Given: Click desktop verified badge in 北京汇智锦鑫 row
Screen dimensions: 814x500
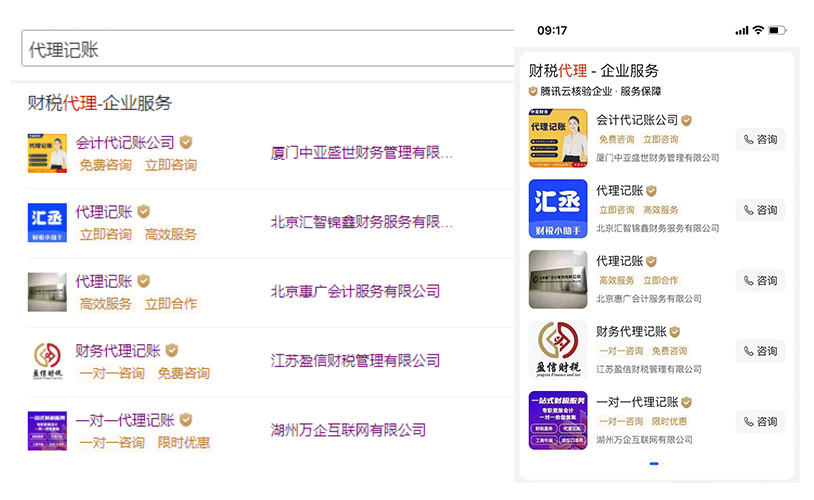Looking at the screenshot, I should point(144,211).
